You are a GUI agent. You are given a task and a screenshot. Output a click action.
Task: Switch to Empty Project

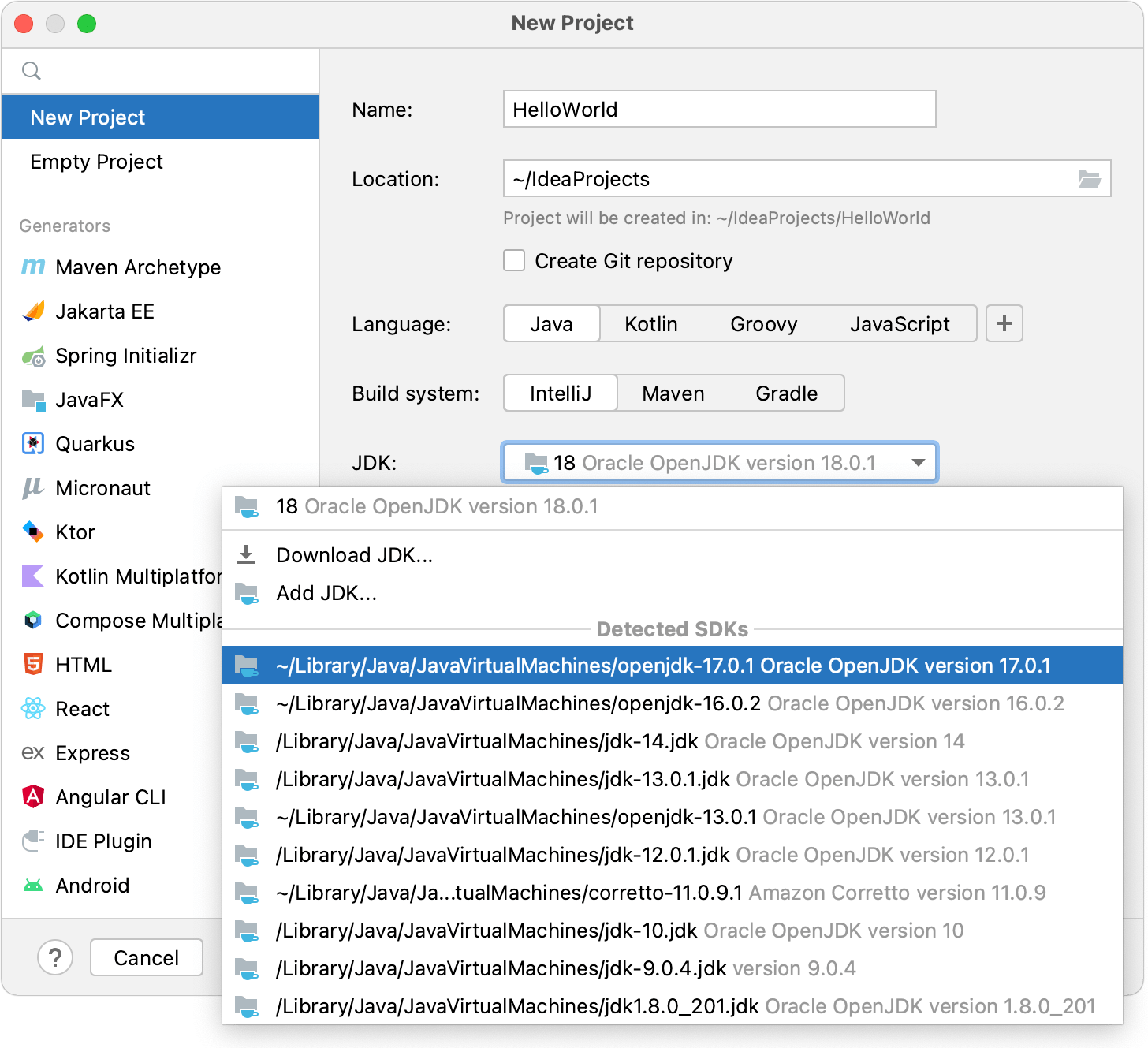pos(96,162)
